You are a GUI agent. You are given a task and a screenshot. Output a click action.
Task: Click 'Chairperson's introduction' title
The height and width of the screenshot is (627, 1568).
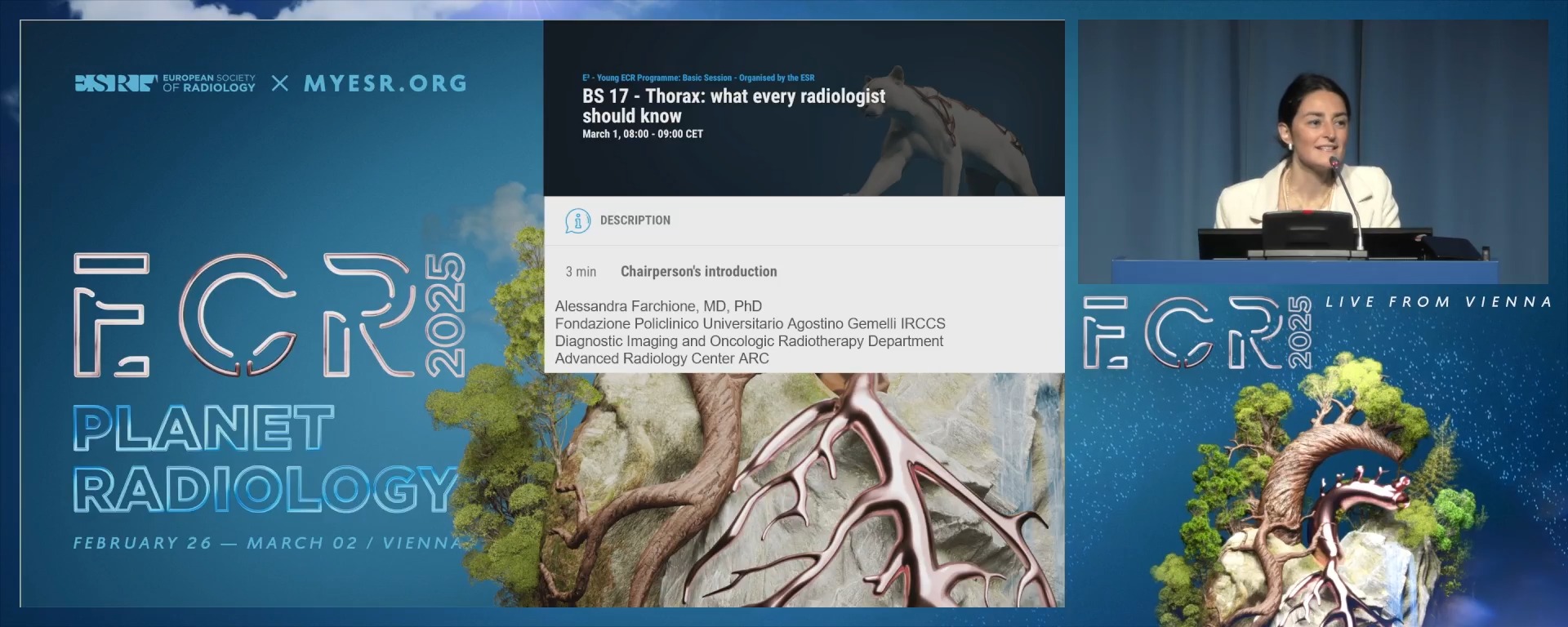(x=699, y=272)
